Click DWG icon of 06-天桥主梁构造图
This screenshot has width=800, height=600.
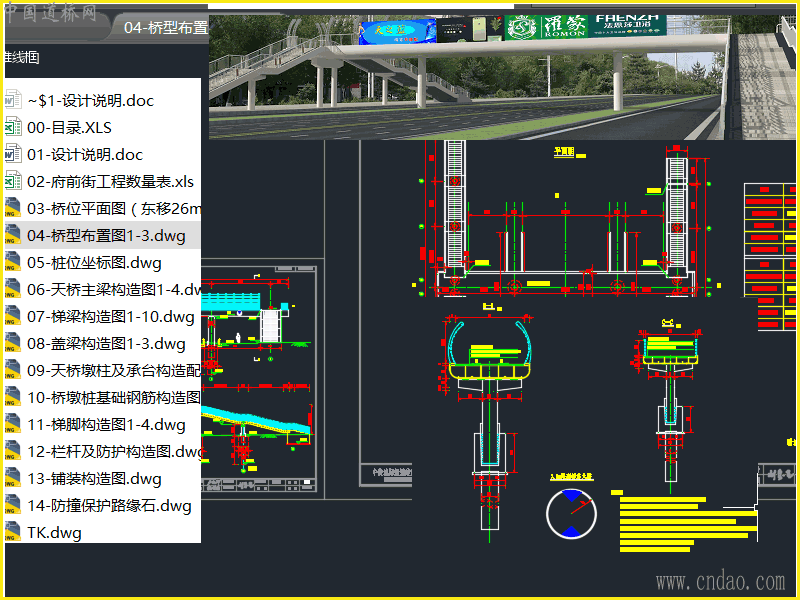(x=13, y=289)
